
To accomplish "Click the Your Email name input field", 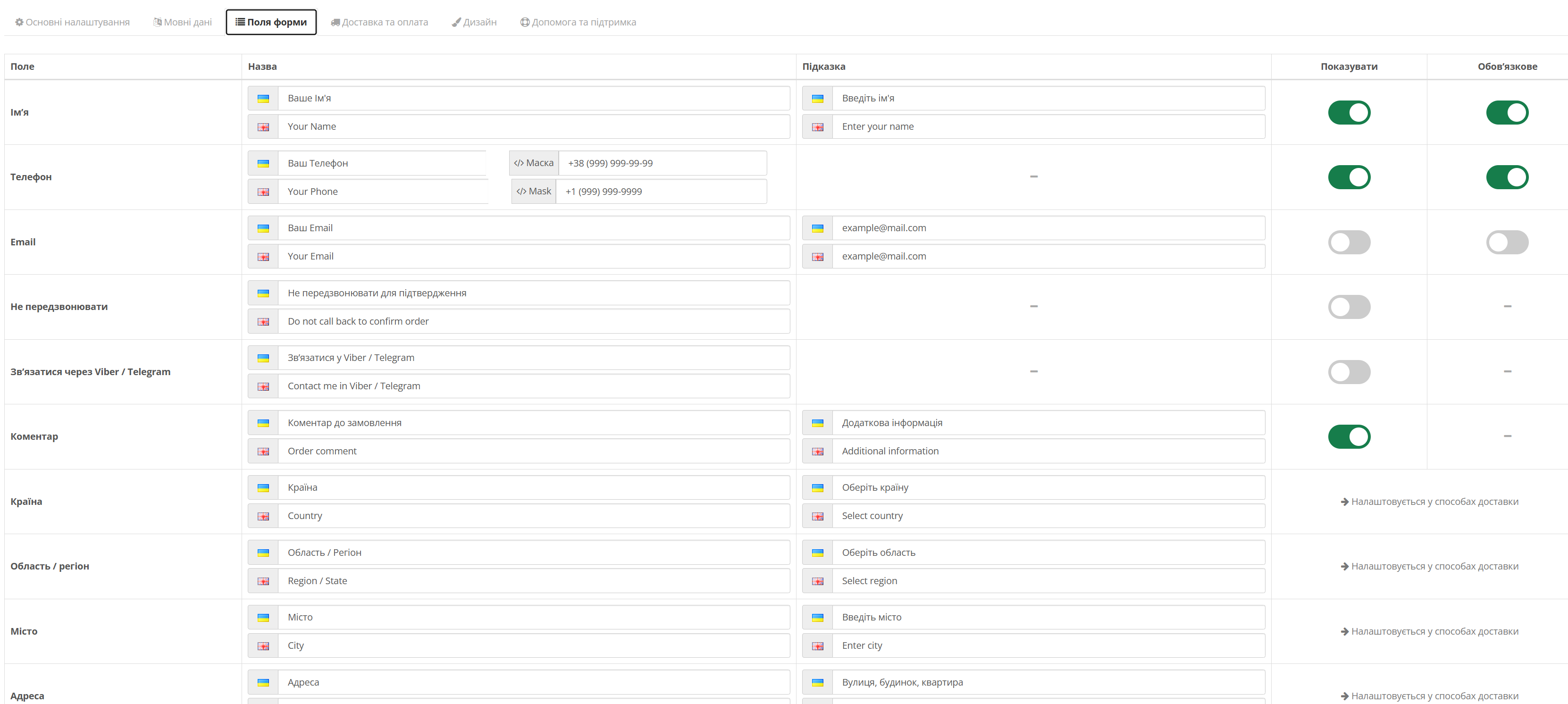I will tap(534, 257).
